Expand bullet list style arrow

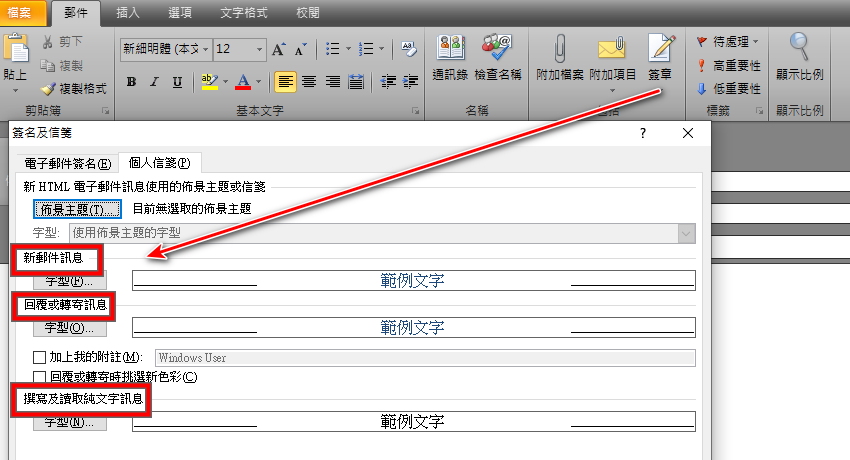coord(348,49)
